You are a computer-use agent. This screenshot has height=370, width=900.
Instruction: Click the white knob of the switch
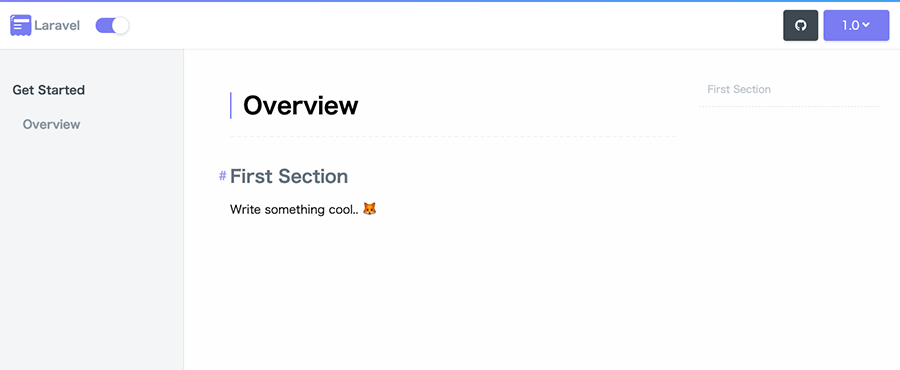120,25
